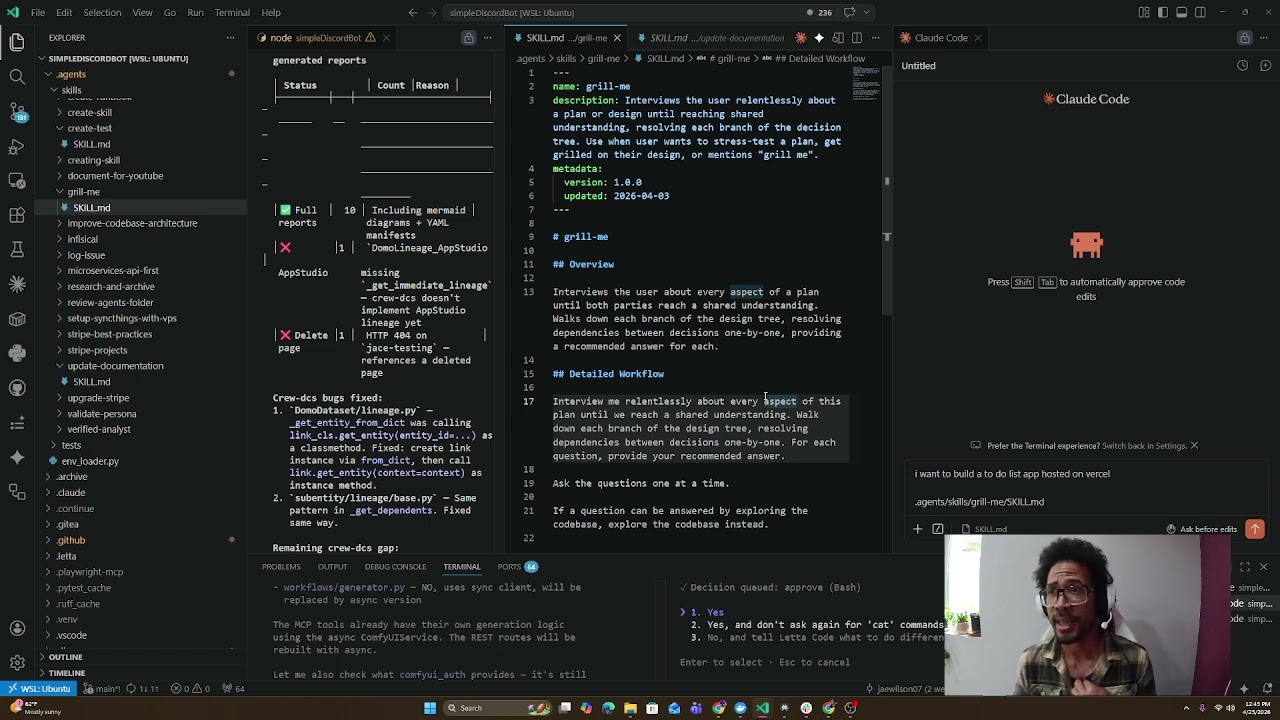Open Manage gear icon in activity bar

[17, 662]
